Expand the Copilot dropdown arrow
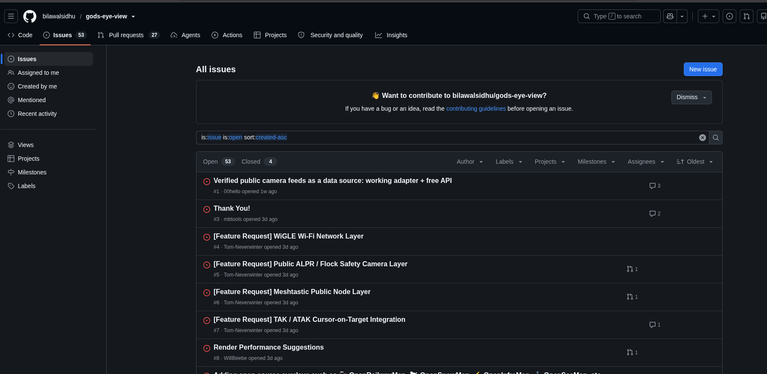 pyautogui.click(x=682, y=16)
